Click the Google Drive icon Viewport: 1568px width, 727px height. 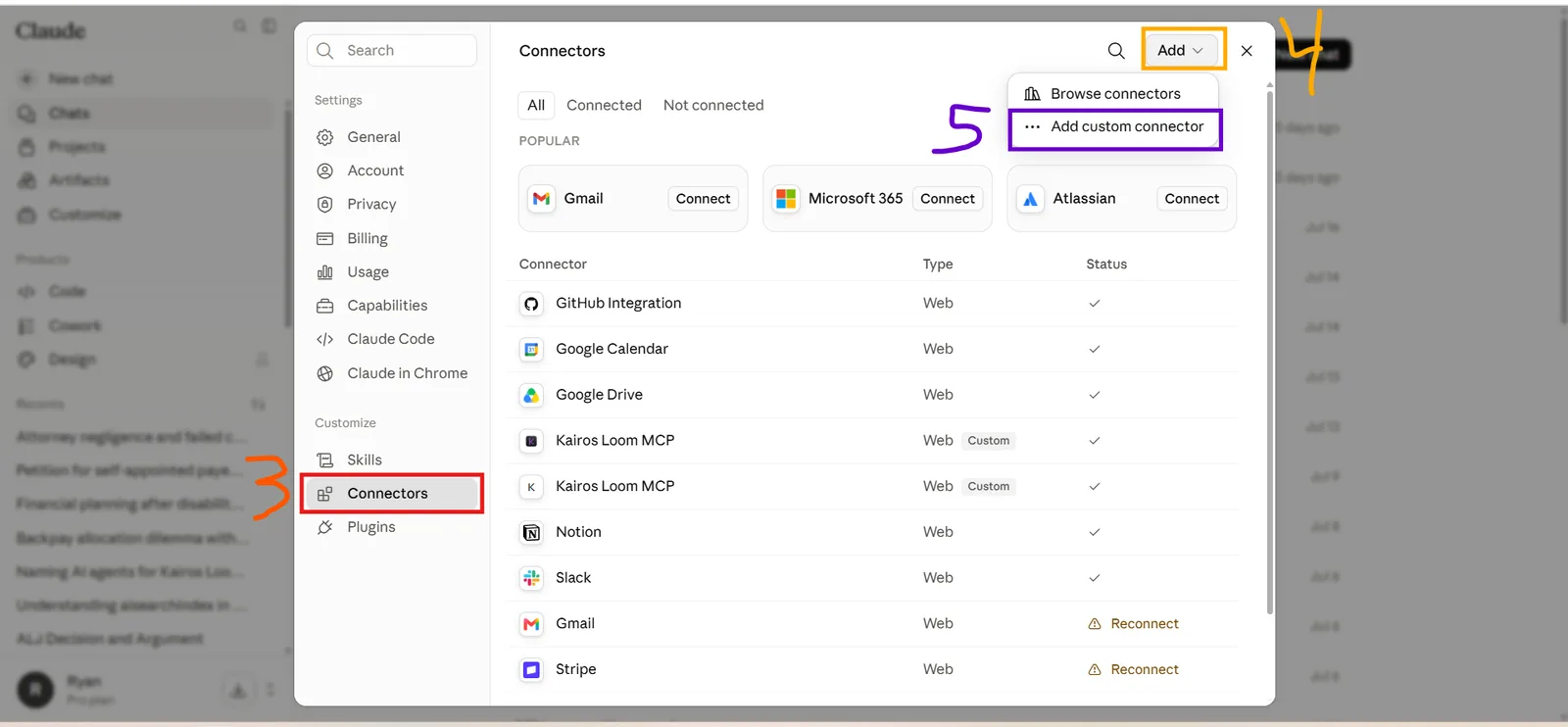531,395
